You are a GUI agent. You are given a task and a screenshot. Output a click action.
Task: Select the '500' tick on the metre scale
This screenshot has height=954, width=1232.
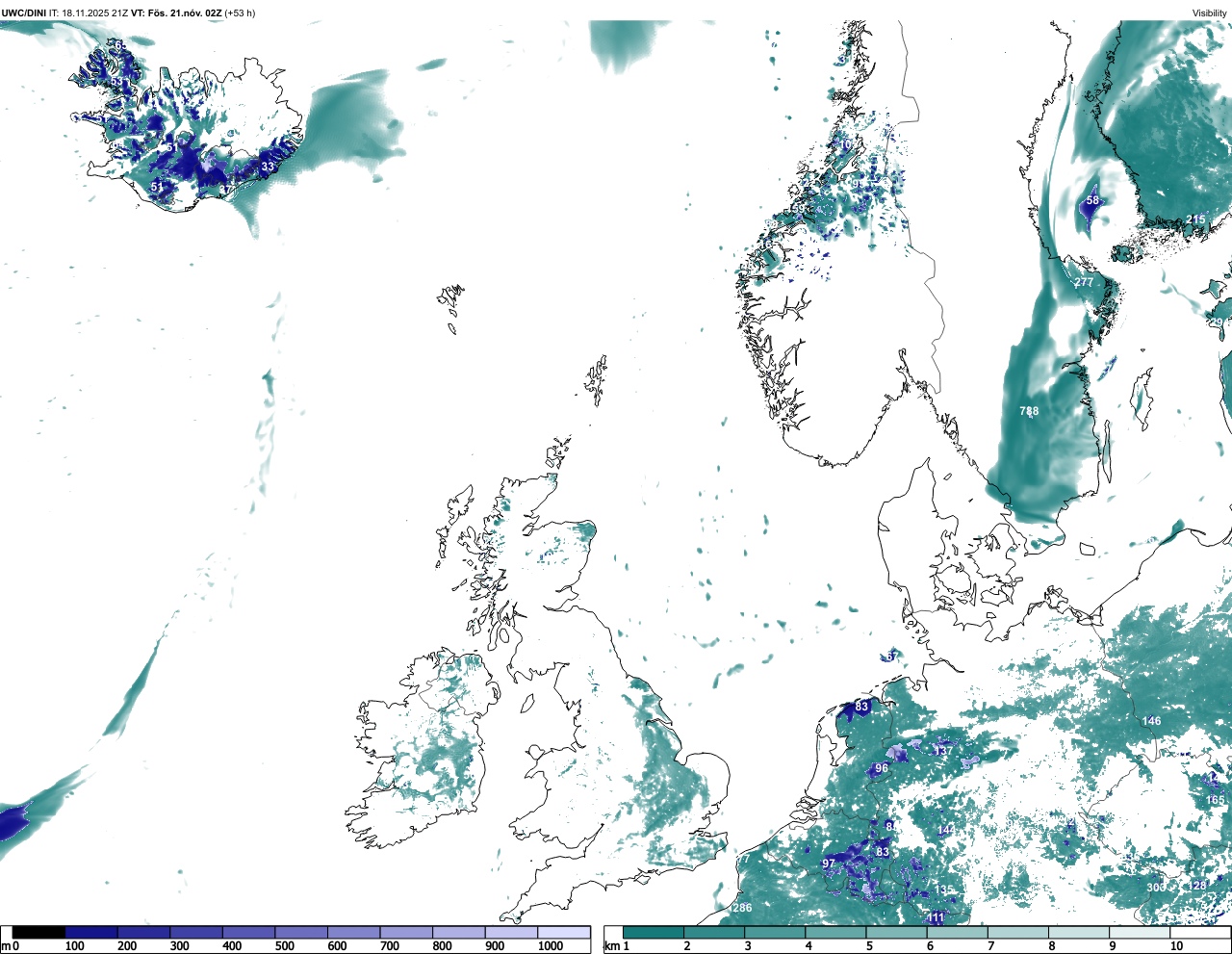(285, 946)
